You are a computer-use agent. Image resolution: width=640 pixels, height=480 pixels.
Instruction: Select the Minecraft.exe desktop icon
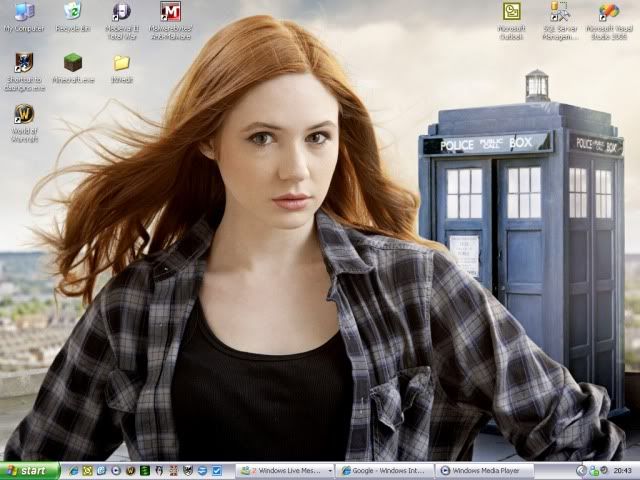click(x=73, y=68)
